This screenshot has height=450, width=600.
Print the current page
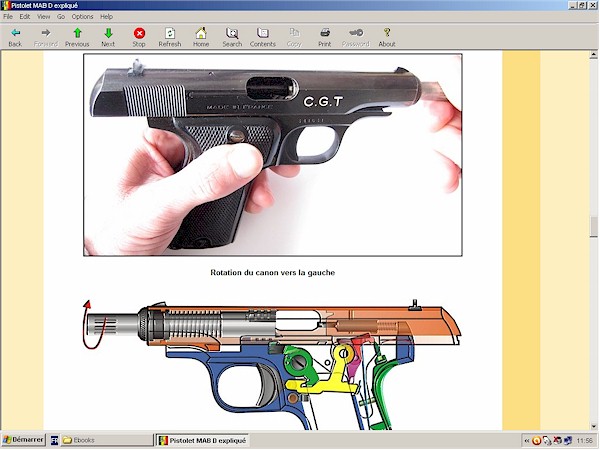tap(324, 37)
